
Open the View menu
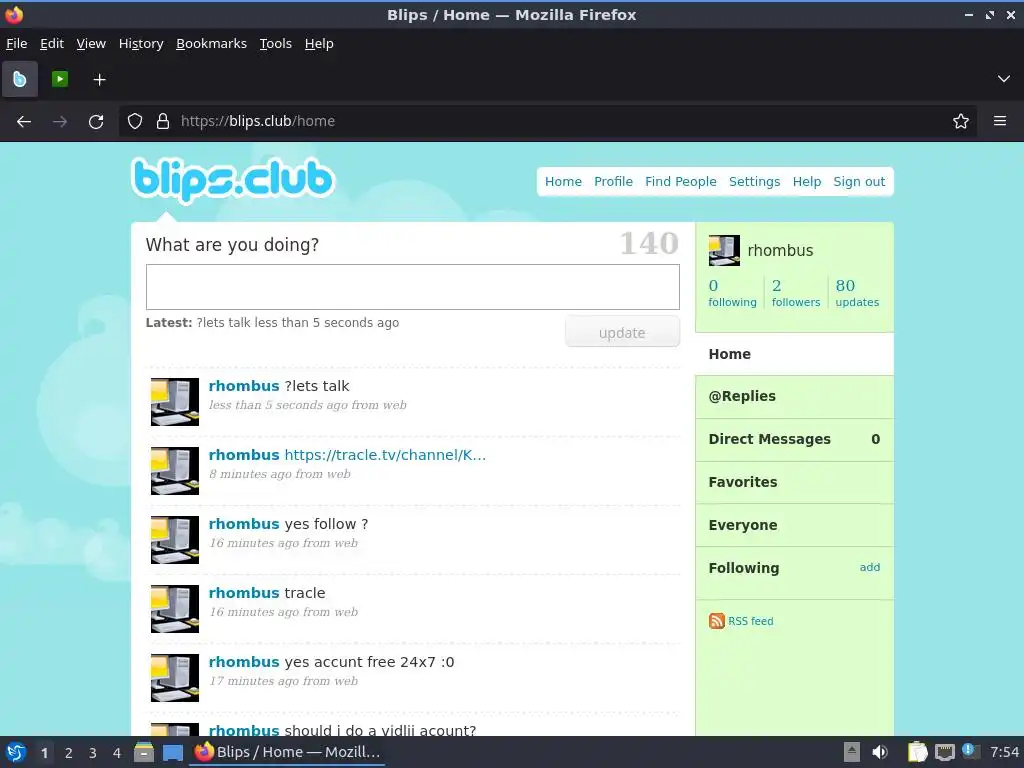click(91, 44)
